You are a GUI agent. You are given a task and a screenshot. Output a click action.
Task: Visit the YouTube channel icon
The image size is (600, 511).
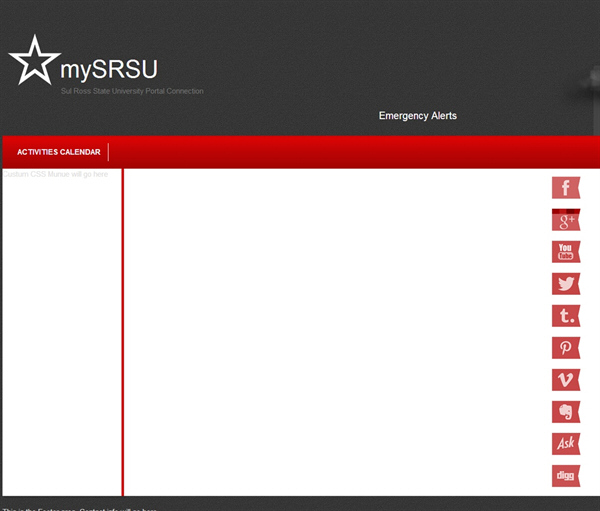click(x=566, y=252)
